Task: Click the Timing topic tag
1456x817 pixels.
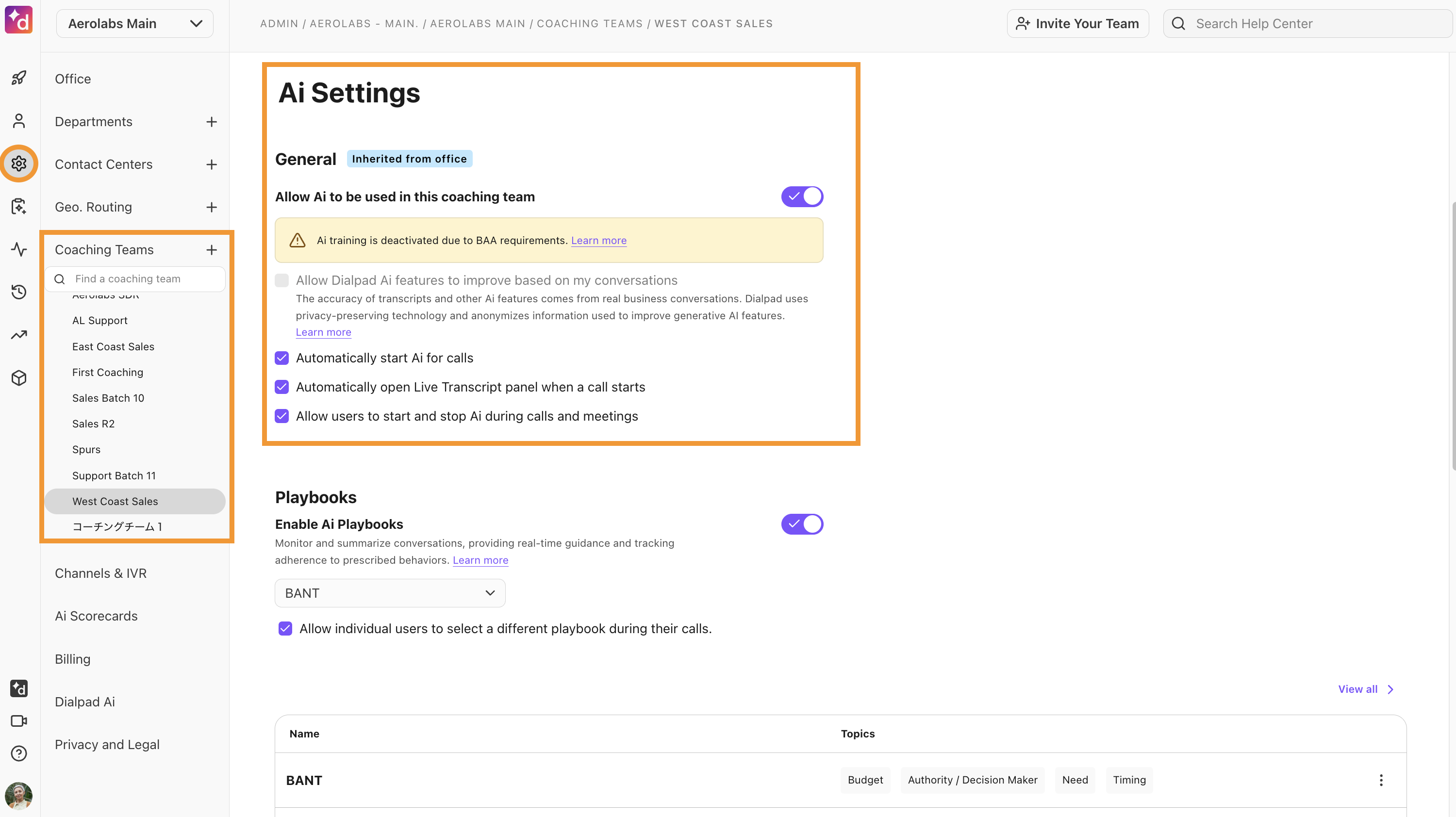Action: click(x=1129, y=780)
